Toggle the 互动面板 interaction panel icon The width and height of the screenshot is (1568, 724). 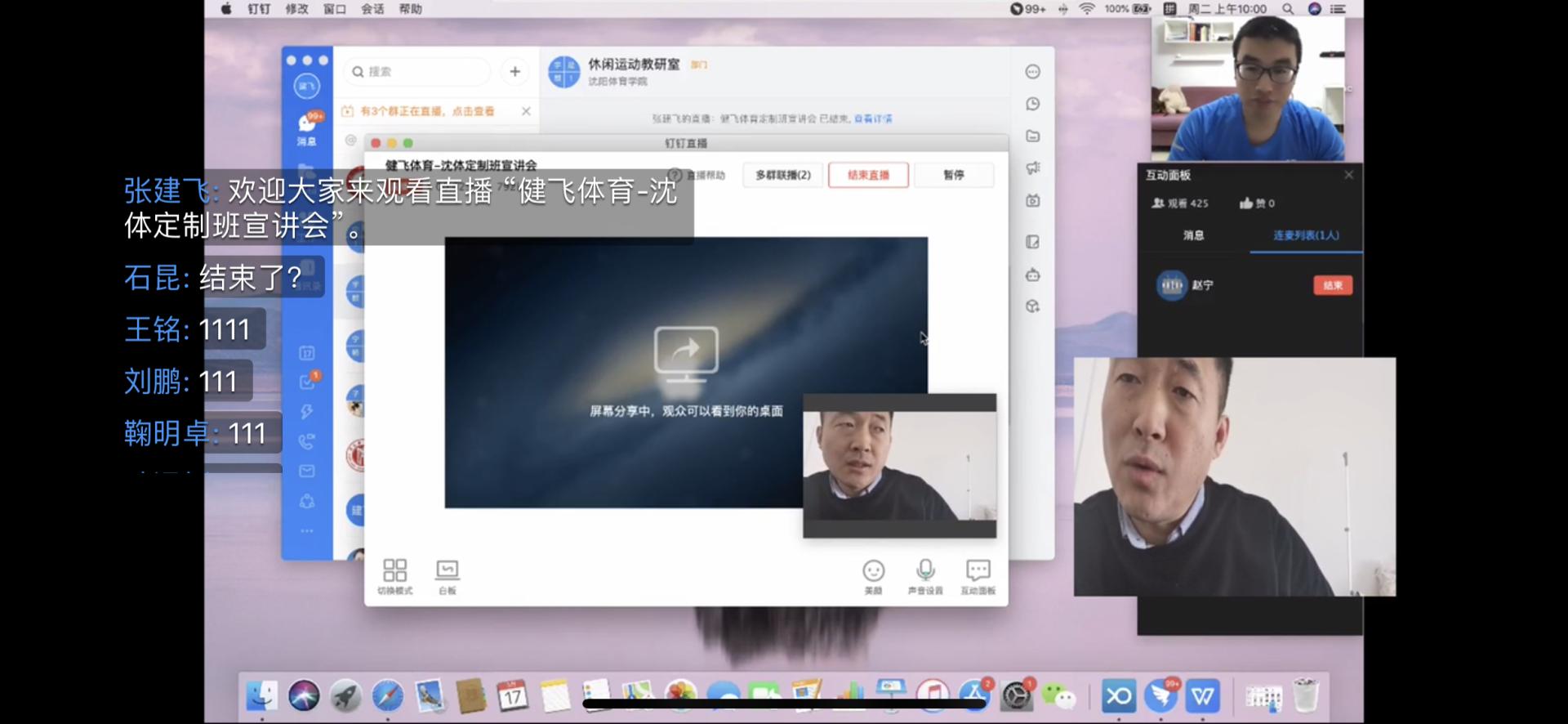(x=978, y=575)
